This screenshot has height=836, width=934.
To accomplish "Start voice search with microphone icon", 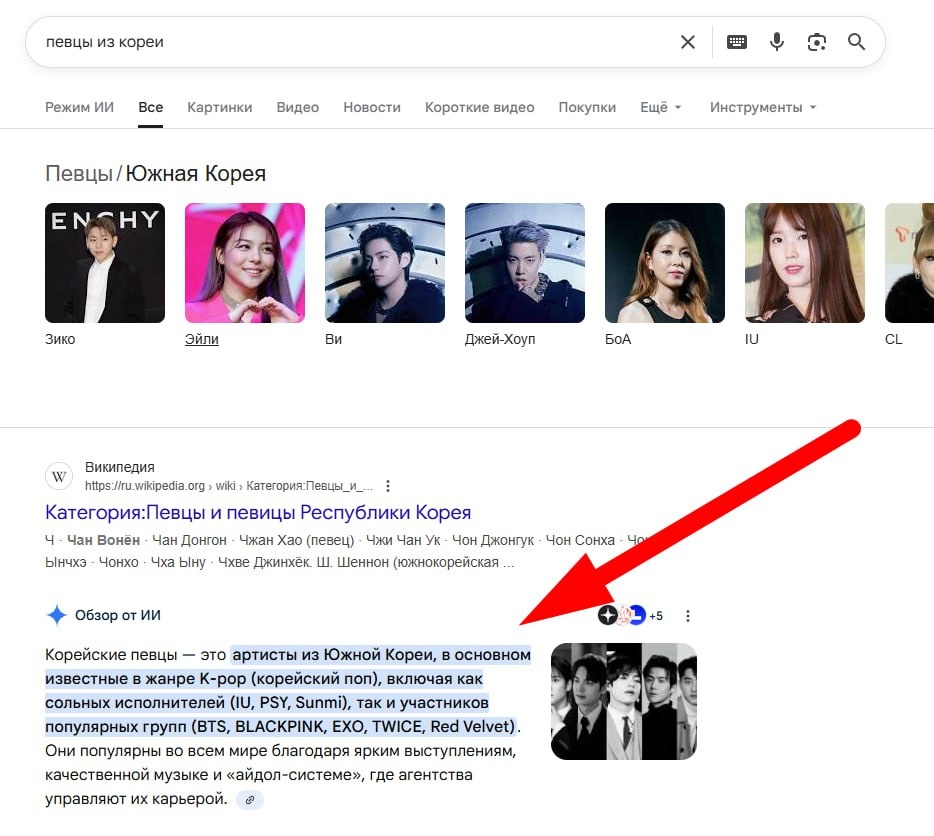I will (777, 42).
